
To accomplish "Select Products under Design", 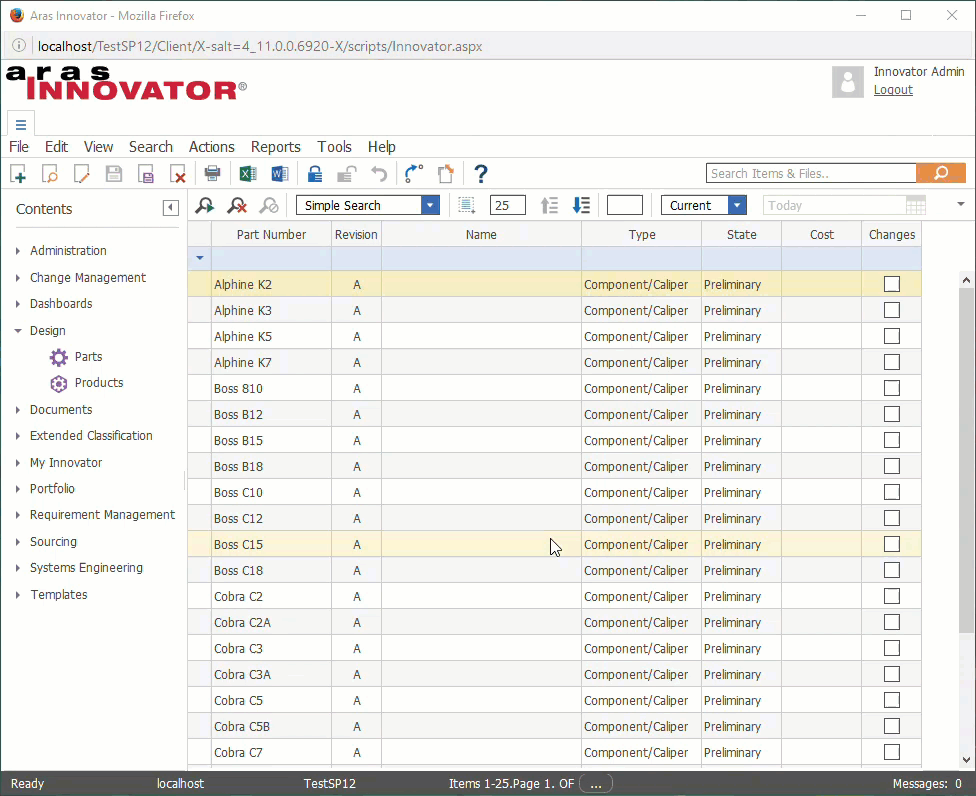I will [99, 383].
